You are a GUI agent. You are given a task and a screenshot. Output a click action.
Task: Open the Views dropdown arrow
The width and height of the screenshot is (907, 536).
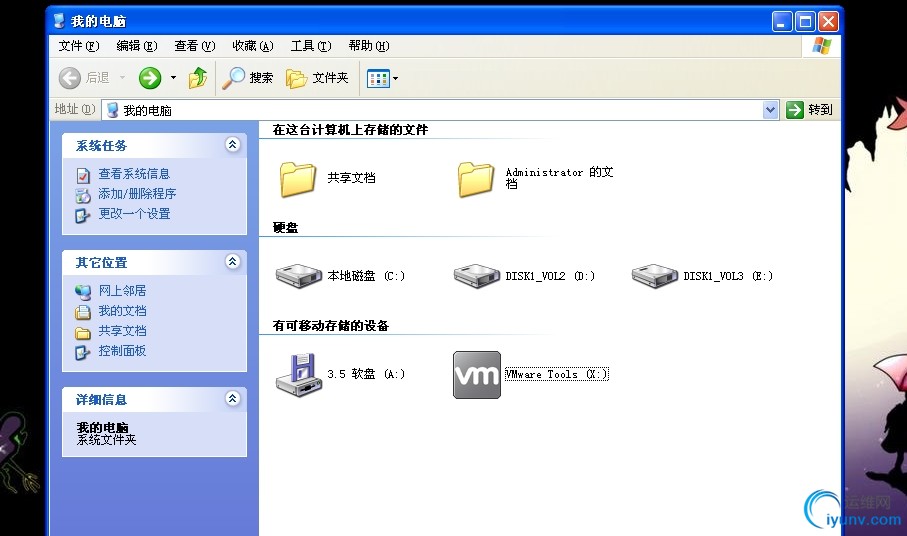[396, 78]
